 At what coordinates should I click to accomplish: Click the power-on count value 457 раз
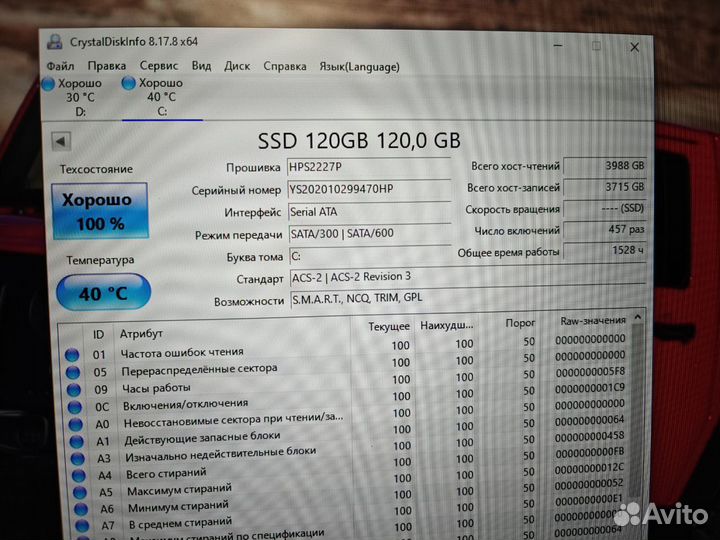(604, 229)
